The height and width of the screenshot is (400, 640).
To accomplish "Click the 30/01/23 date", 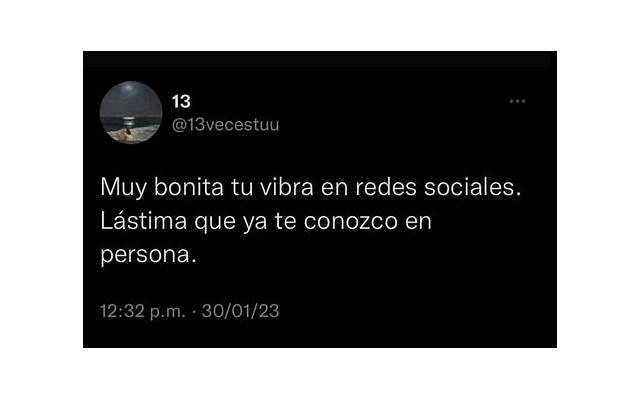I will point(240,311).
